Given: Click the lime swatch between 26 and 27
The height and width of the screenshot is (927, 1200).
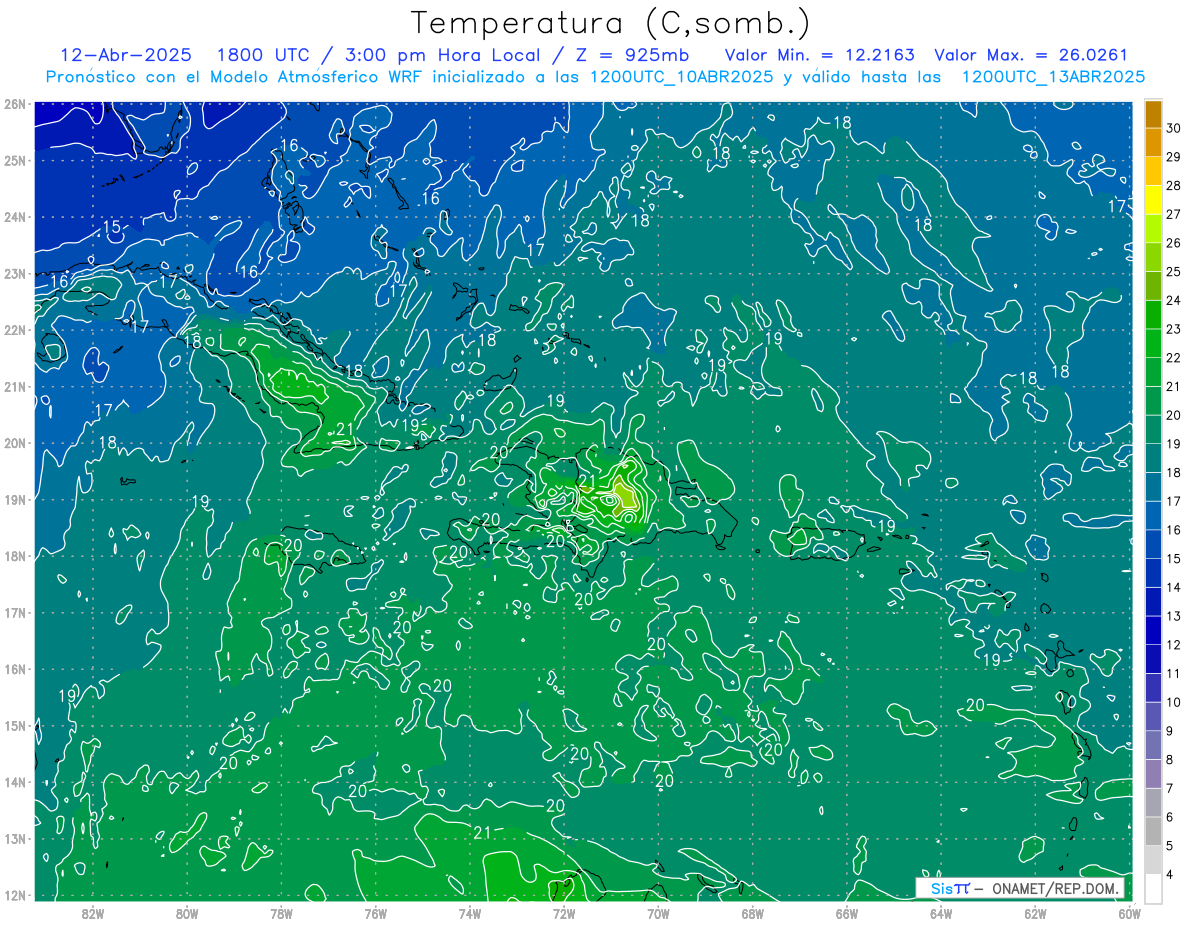Looking at the screenshot, I should click(1153, 229).
